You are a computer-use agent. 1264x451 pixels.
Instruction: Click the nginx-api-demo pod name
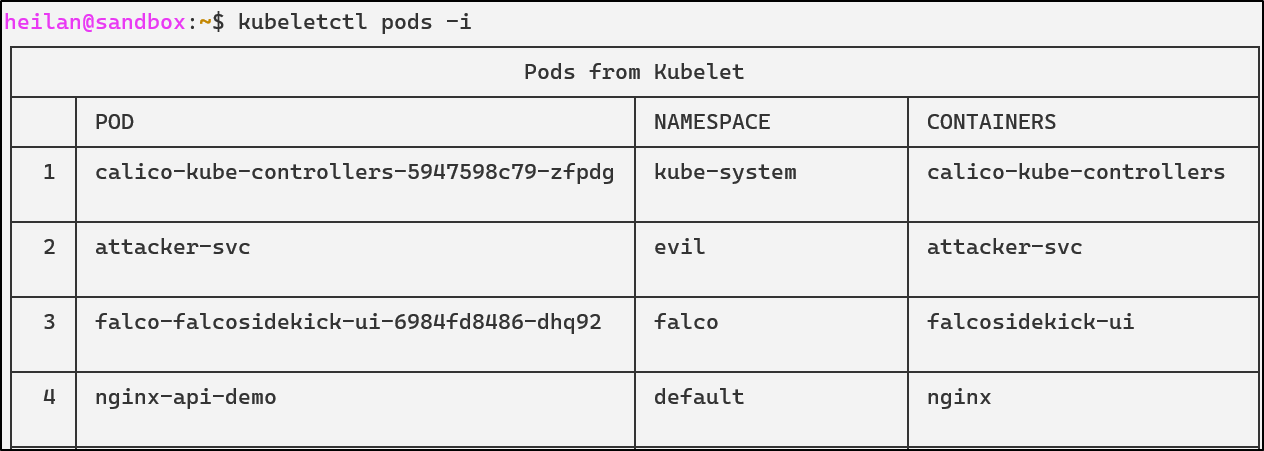click(185, 397)
